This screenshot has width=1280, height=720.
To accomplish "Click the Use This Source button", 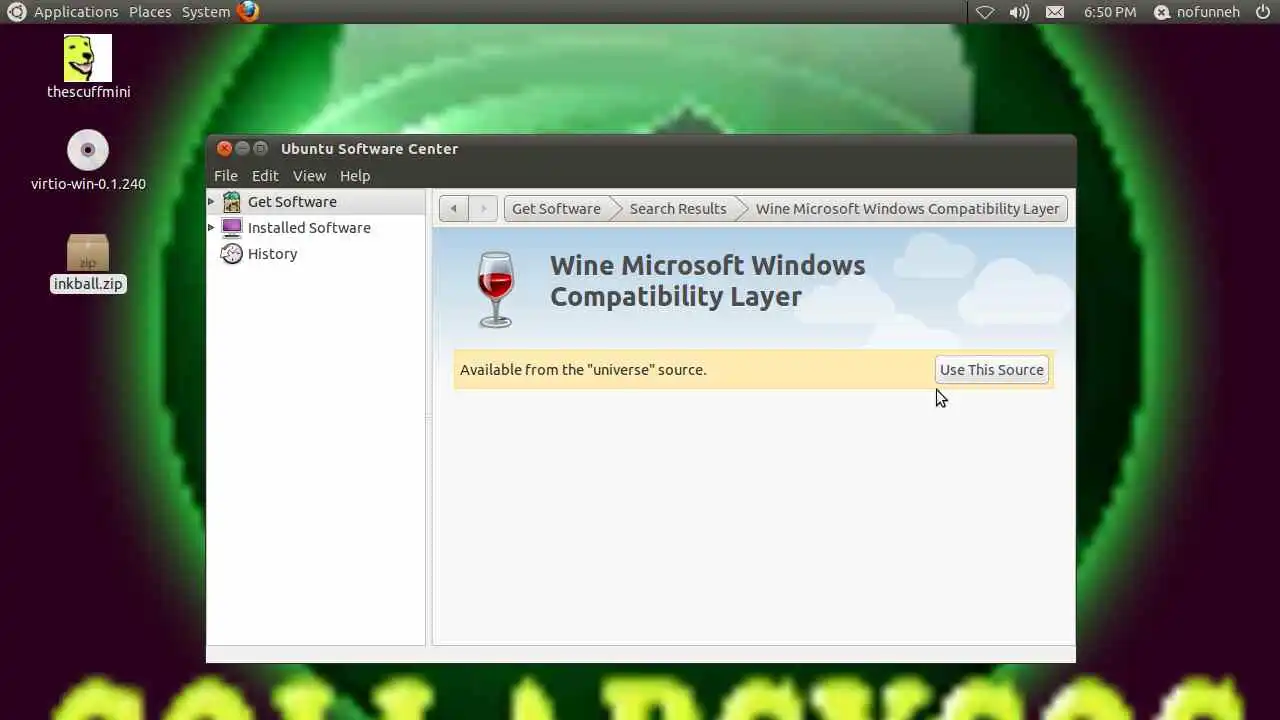I will tap(992, 370).
